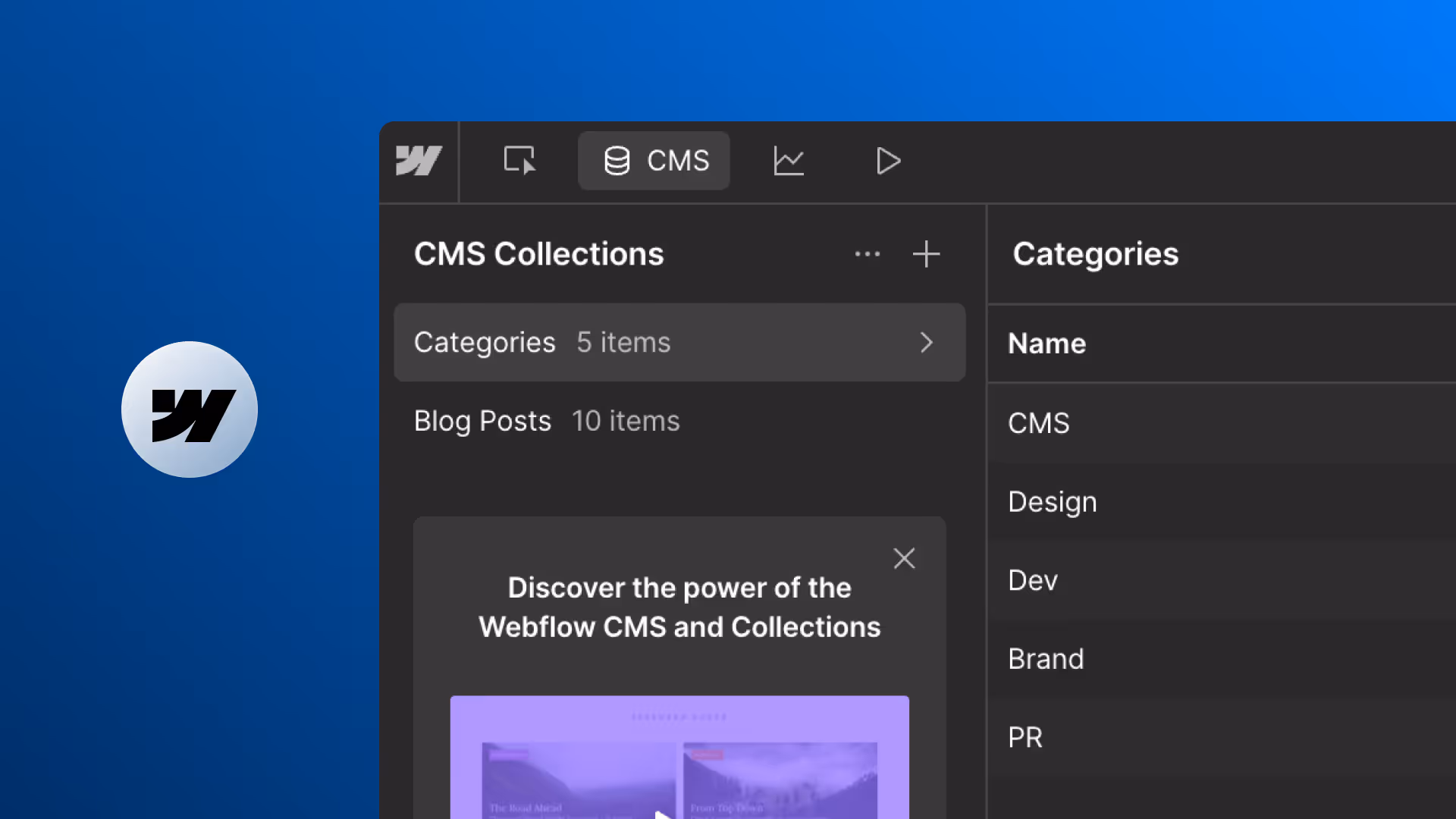
Task: Click the Name column header
Action: (x=1046, y=344)
